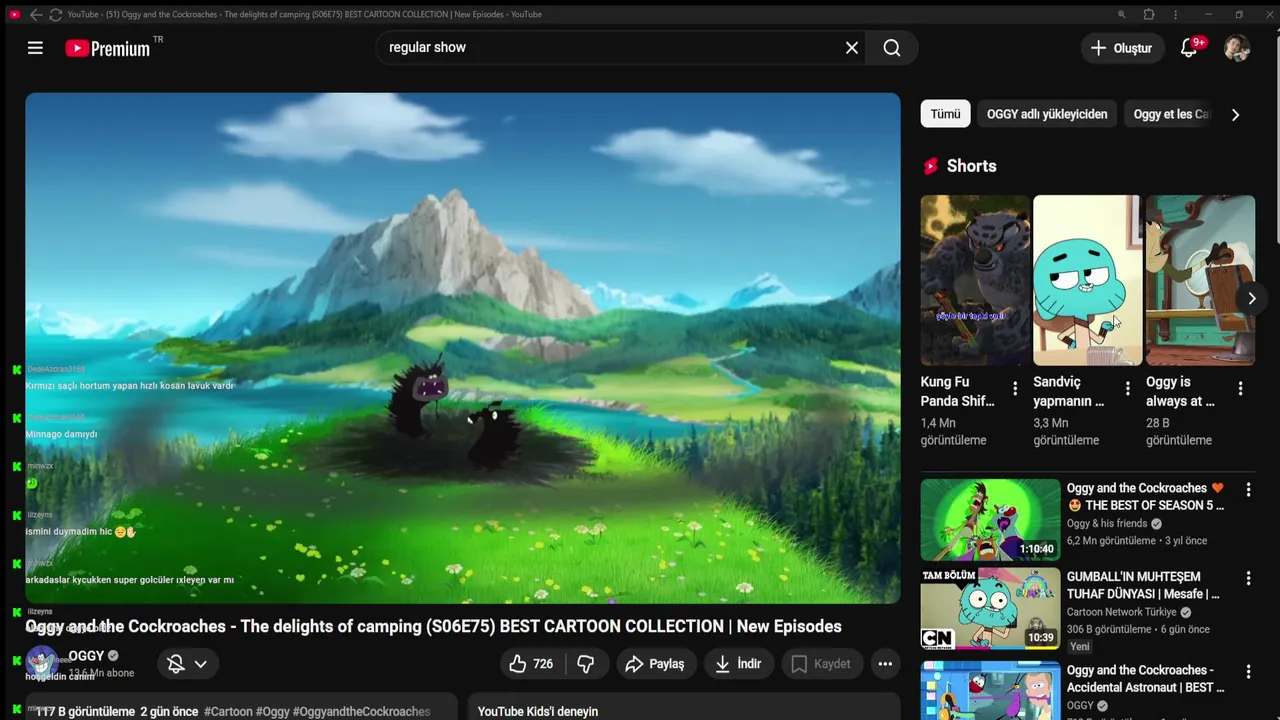The width and height of the screenshot is (1280, 720).
Task: Click the 6,2 Mn görüntüleme • 3 yıl önce text
Action: coord(1137,541)
